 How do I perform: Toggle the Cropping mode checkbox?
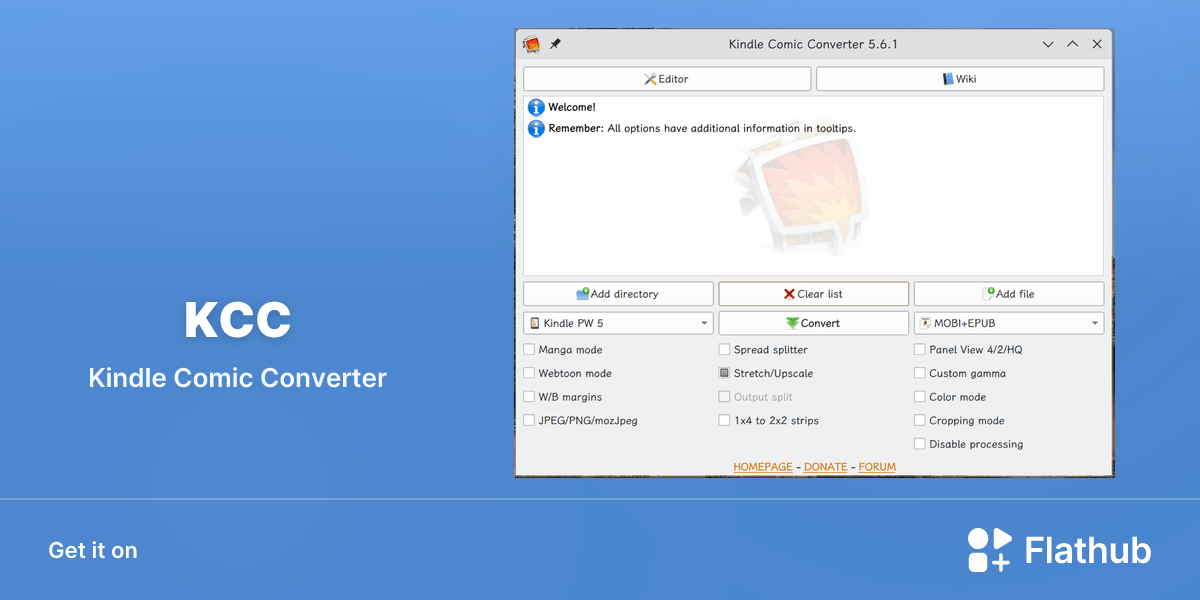pyautogui.click(x=920, y=421)
